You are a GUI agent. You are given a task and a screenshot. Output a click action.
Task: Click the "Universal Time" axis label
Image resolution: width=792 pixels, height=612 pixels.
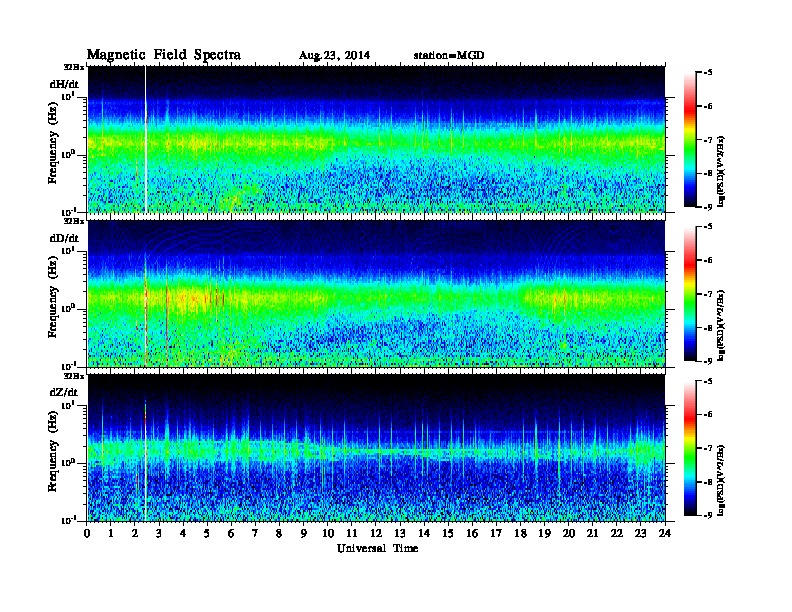click(377, 548)
